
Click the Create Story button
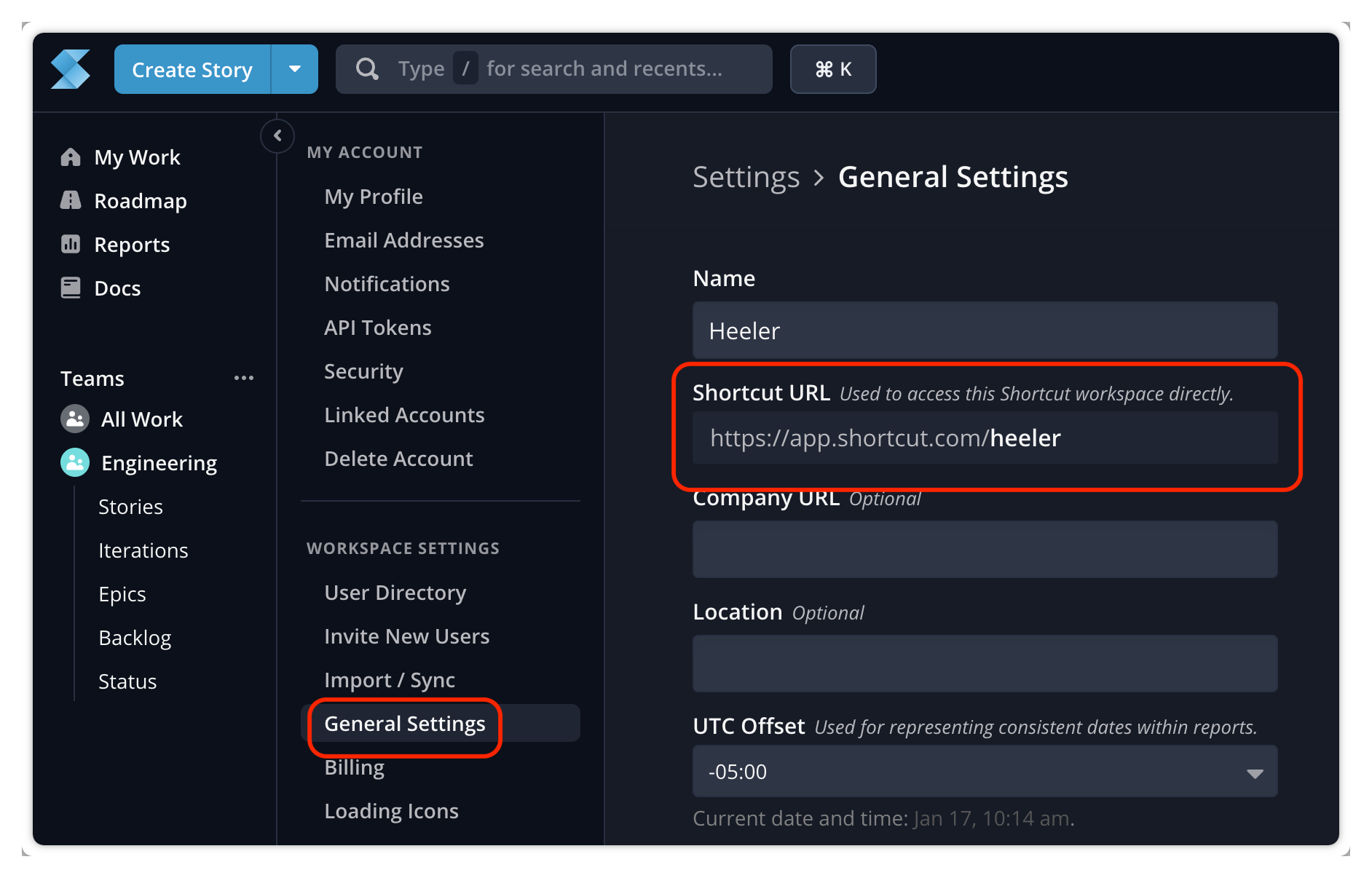pos(192,69)
